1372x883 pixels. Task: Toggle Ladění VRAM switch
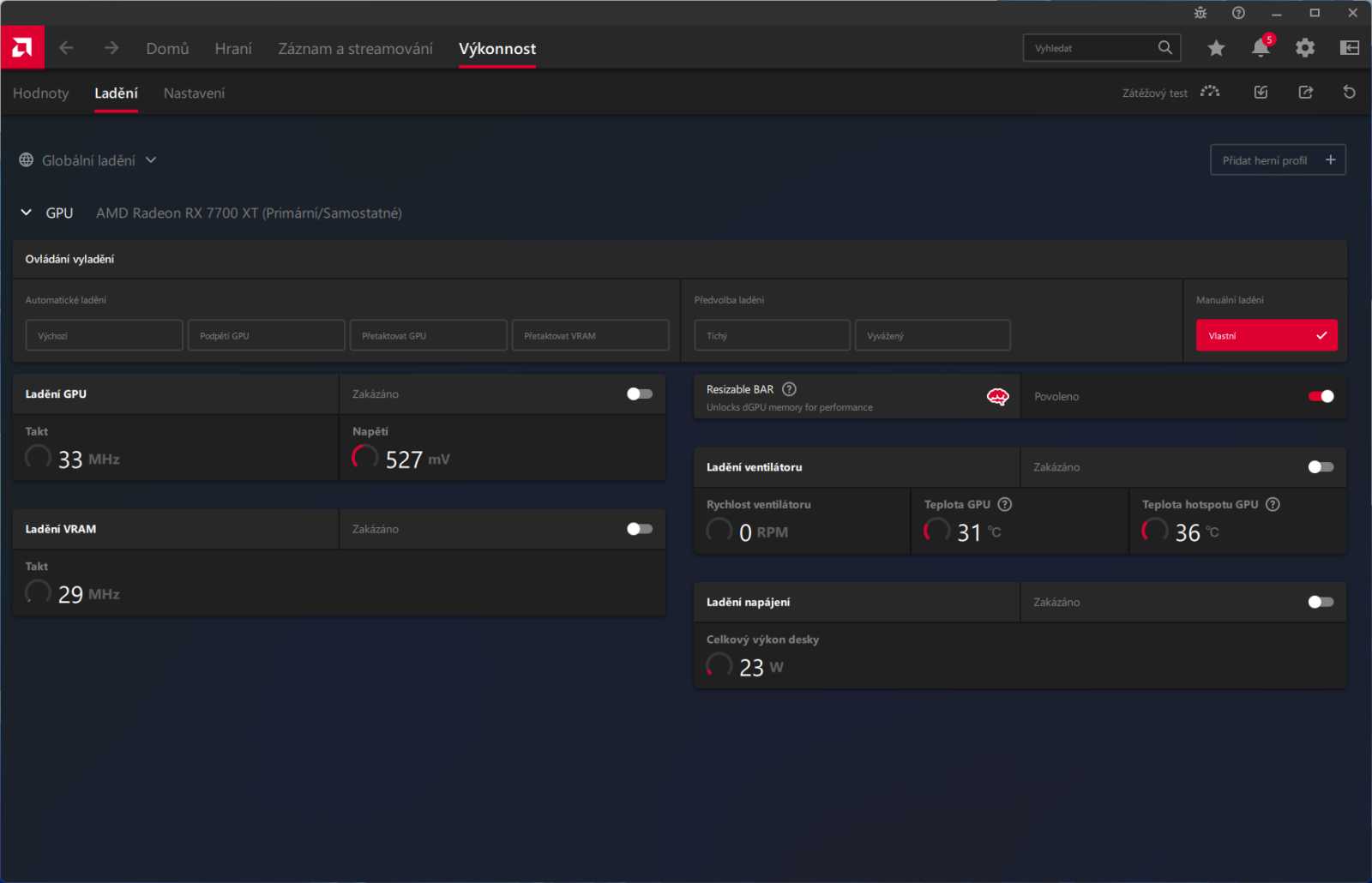(x=640, y=529)
